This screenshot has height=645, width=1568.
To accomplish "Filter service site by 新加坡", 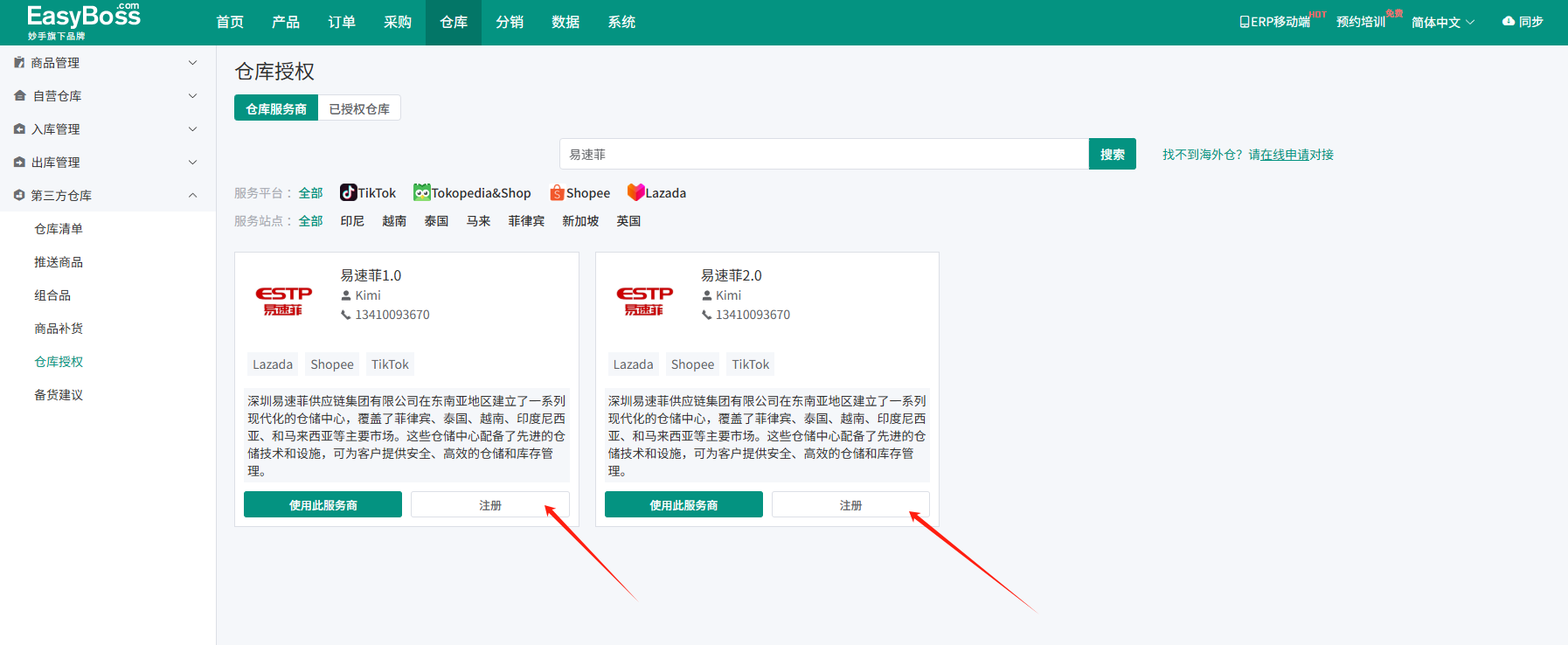I will click(x=580, y=221).
